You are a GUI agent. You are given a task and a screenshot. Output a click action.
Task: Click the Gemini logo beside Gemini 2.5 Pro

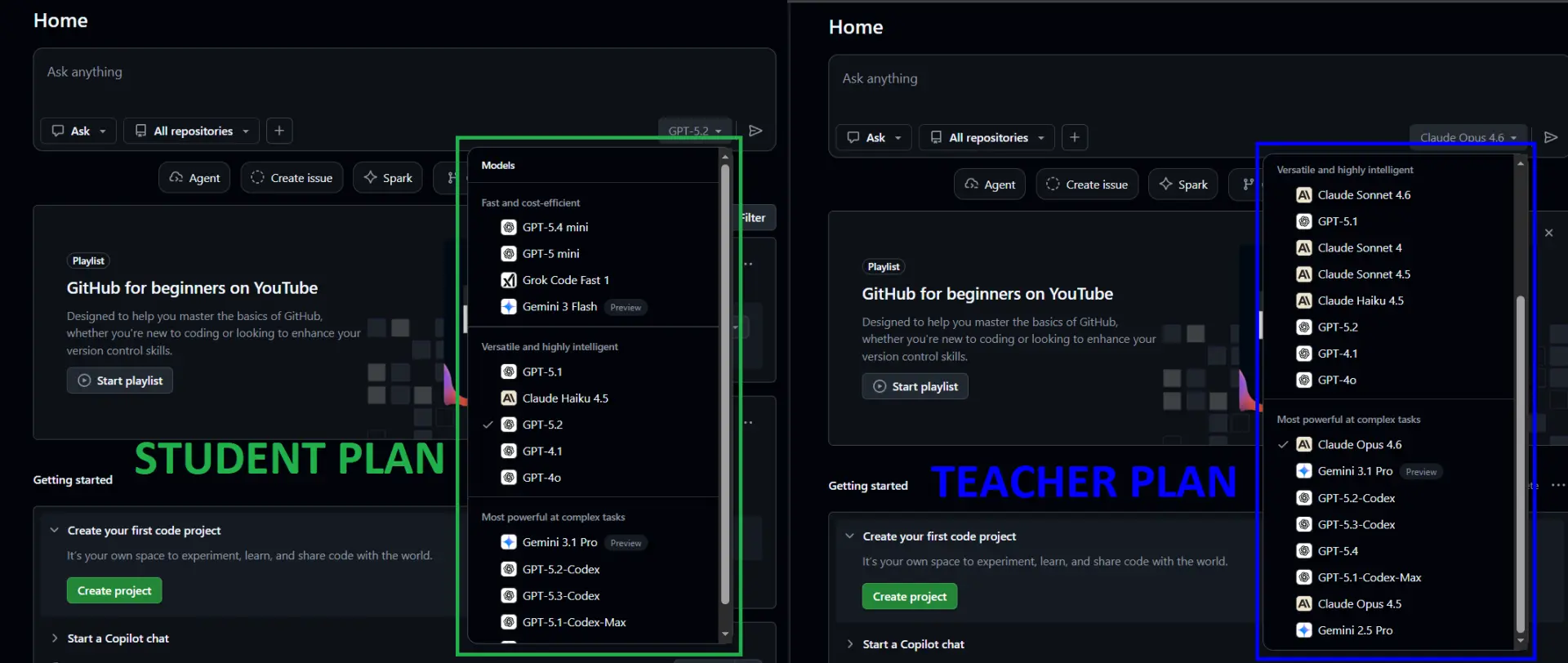click(x=1304, y=630)
